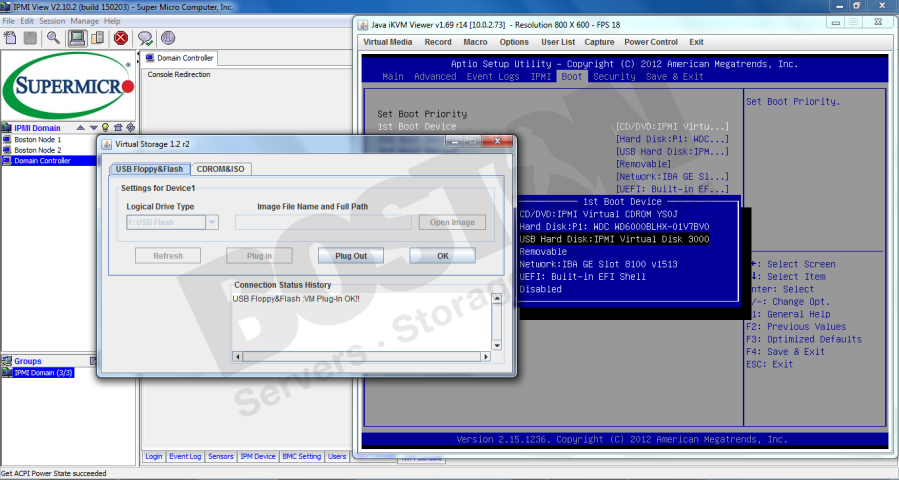Select USB Hard Disk:IPMI Virtual Disk 3000 option
This screenshot has width=899, height=480.
pos(614,239)
